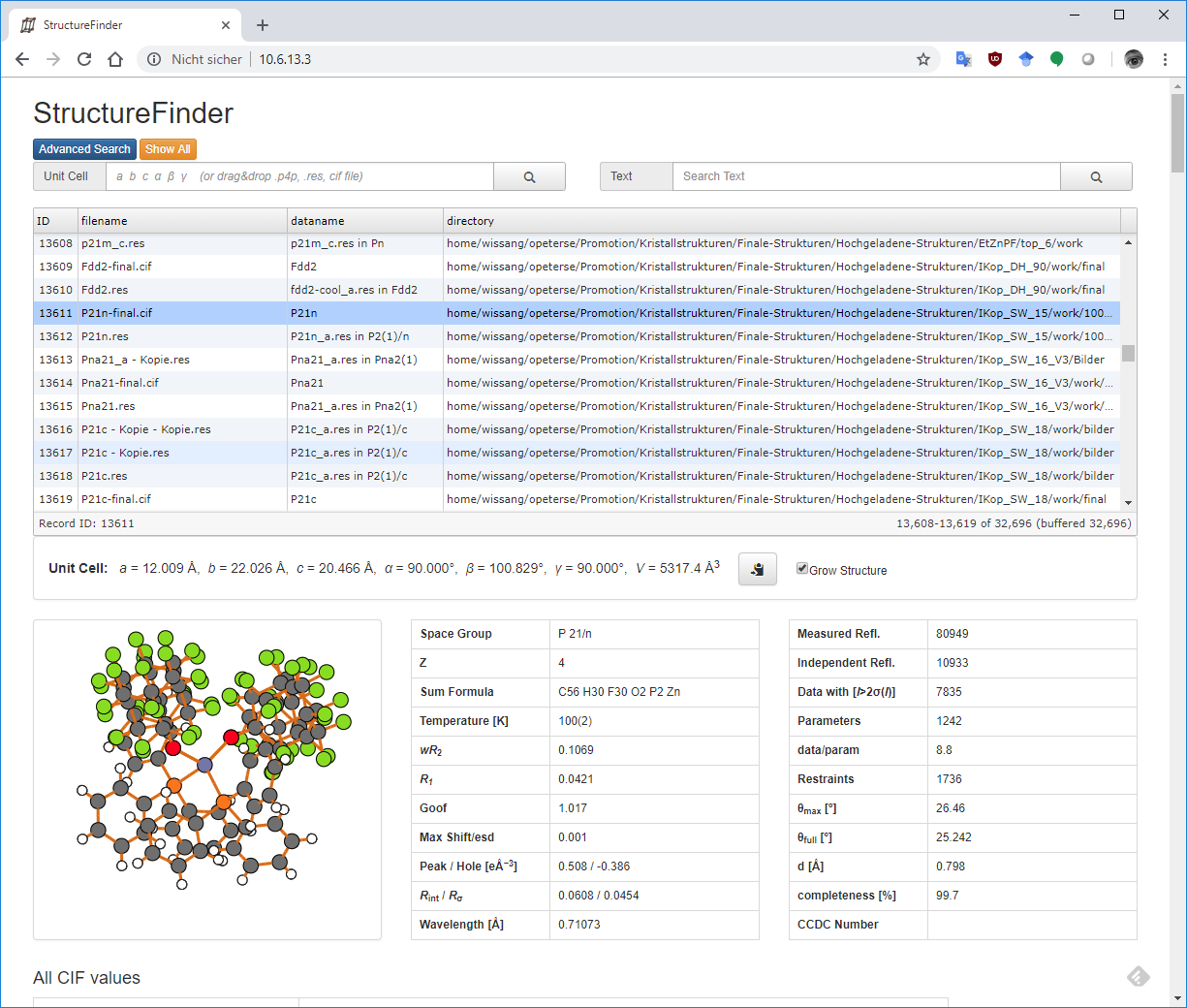Open a new browser tab
The image size is (1187, 1008).
(263, 25)
